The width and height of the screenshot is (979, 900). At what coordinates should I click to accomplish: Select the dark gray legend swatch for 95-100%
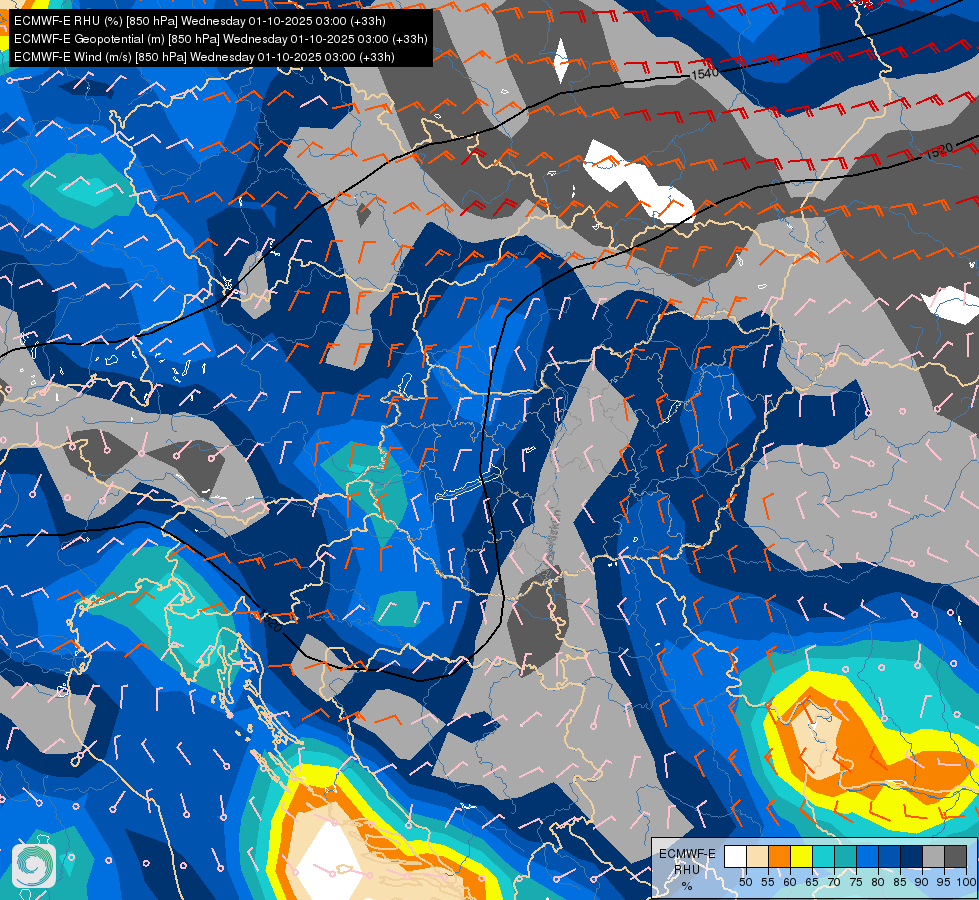point(955,856)
